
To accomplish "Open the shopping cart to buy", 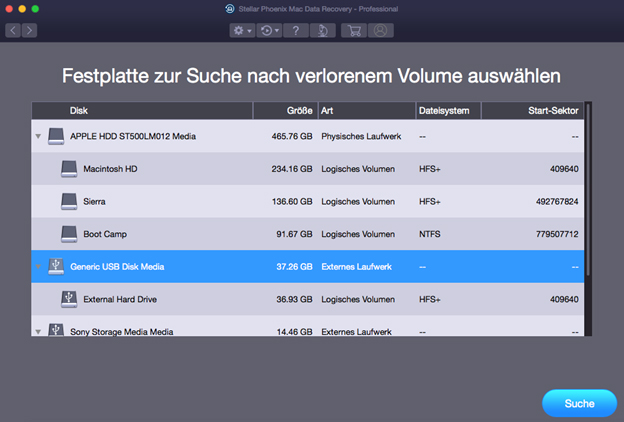I will coord(354,30).
